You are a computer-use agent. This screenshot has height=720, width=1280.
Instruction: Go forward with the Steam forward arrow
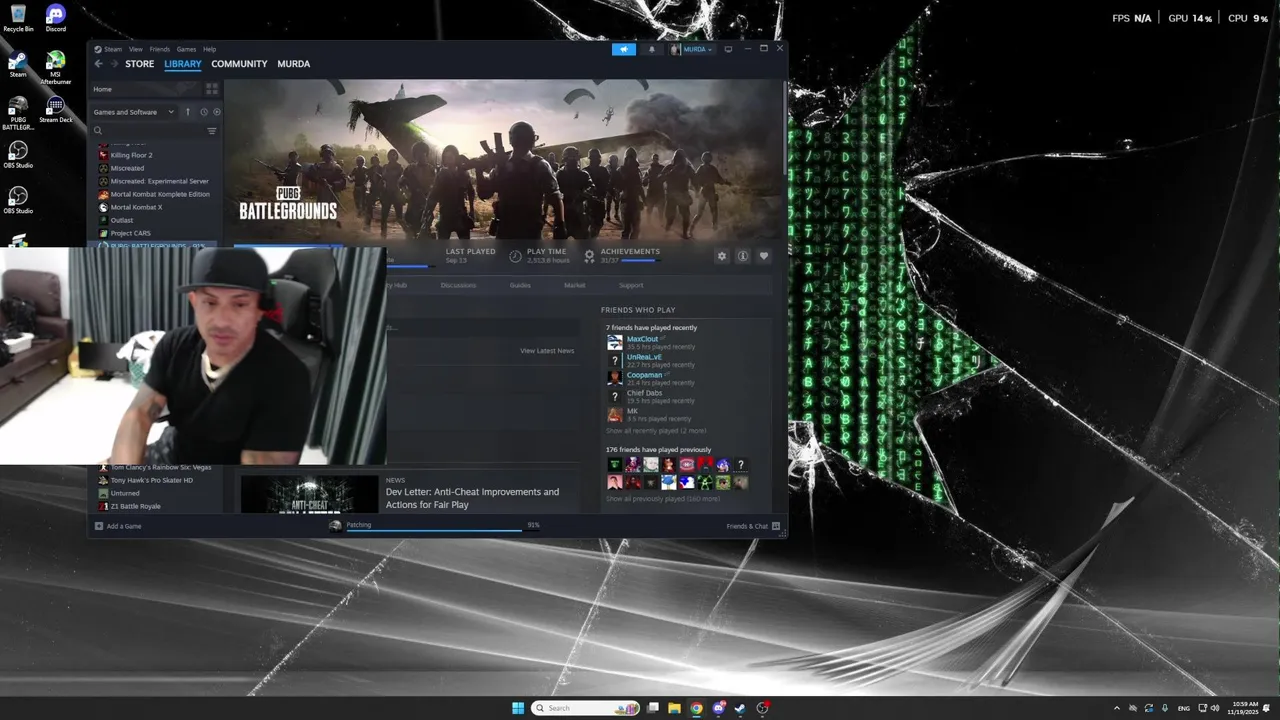point(113,64)
